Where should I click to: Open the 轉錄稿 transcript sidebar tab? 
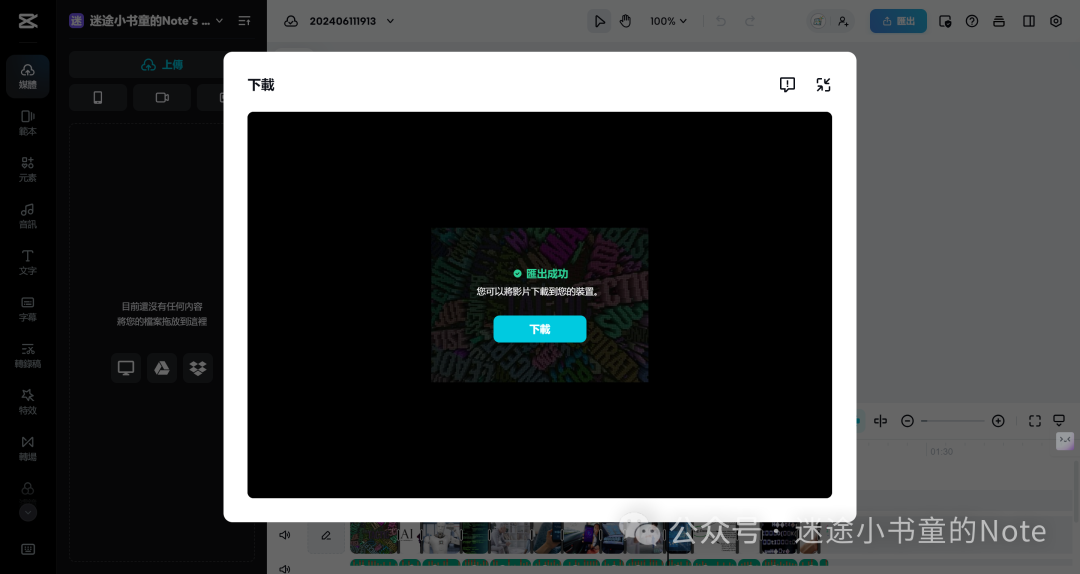[x=28, y=355]
